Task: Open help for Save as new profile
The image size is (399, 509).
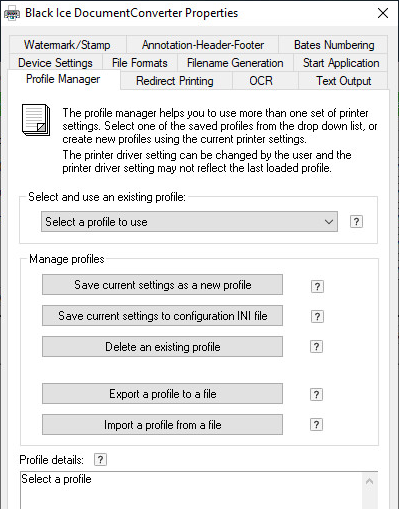Action: (317, 286)
